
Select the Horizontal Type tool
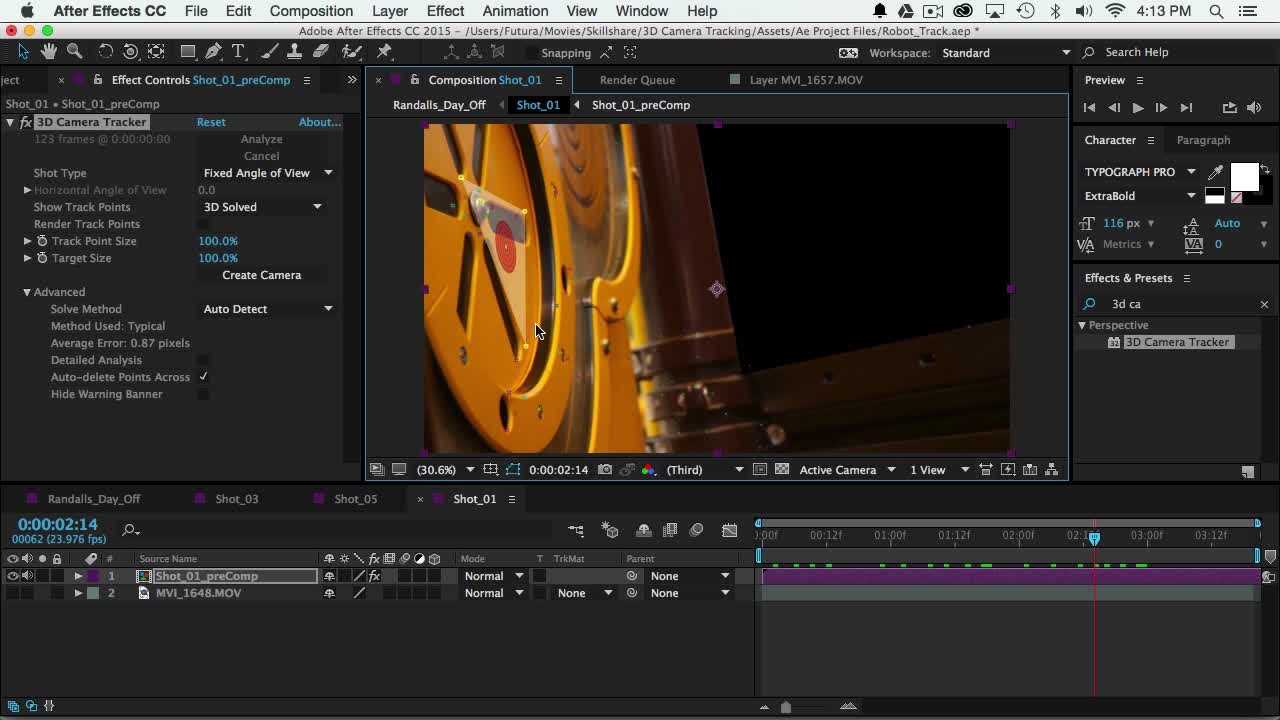238,52
